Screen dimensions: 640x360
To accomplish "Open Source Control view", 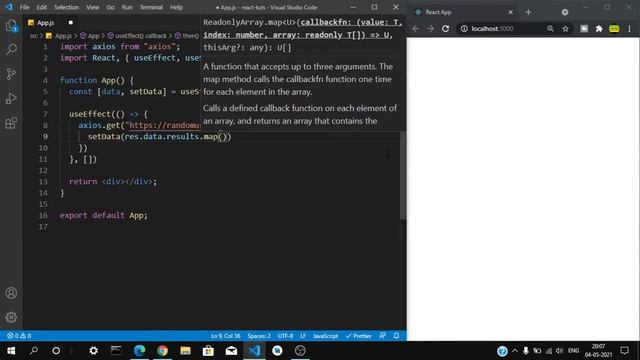I will pos(11,74).
